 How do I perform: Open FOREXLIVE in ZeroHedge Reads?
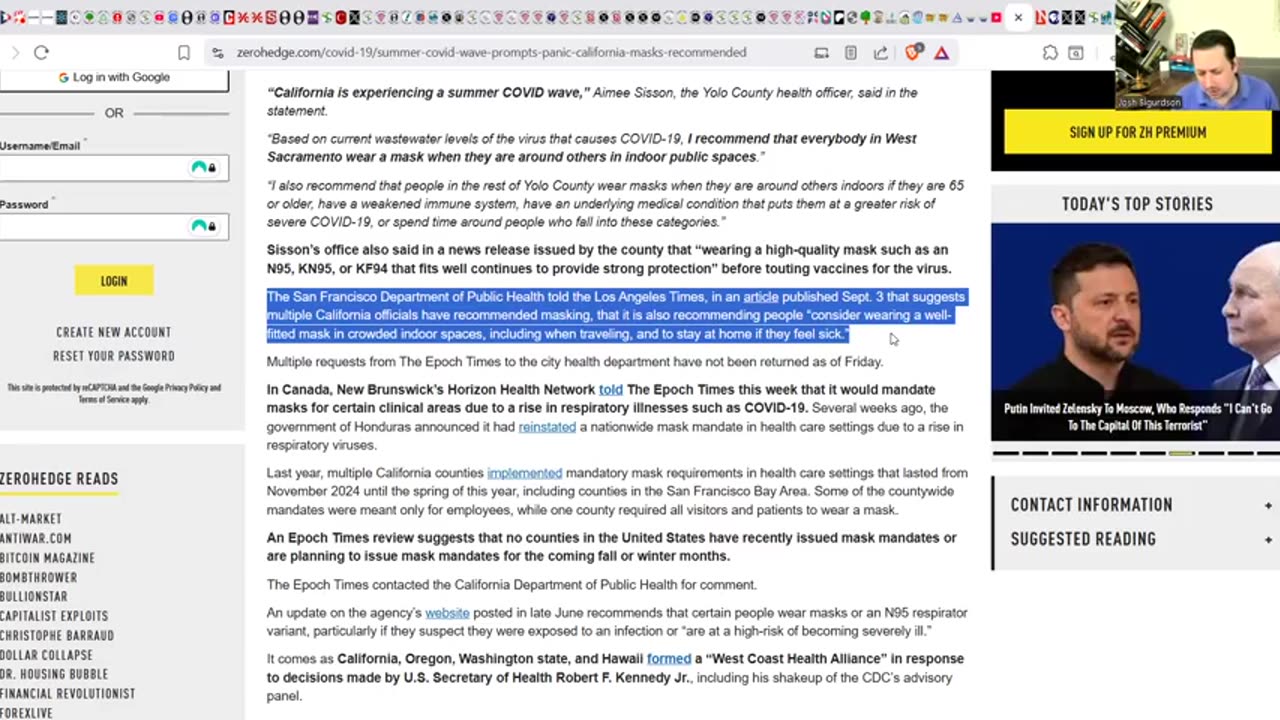tap(26, 713)
